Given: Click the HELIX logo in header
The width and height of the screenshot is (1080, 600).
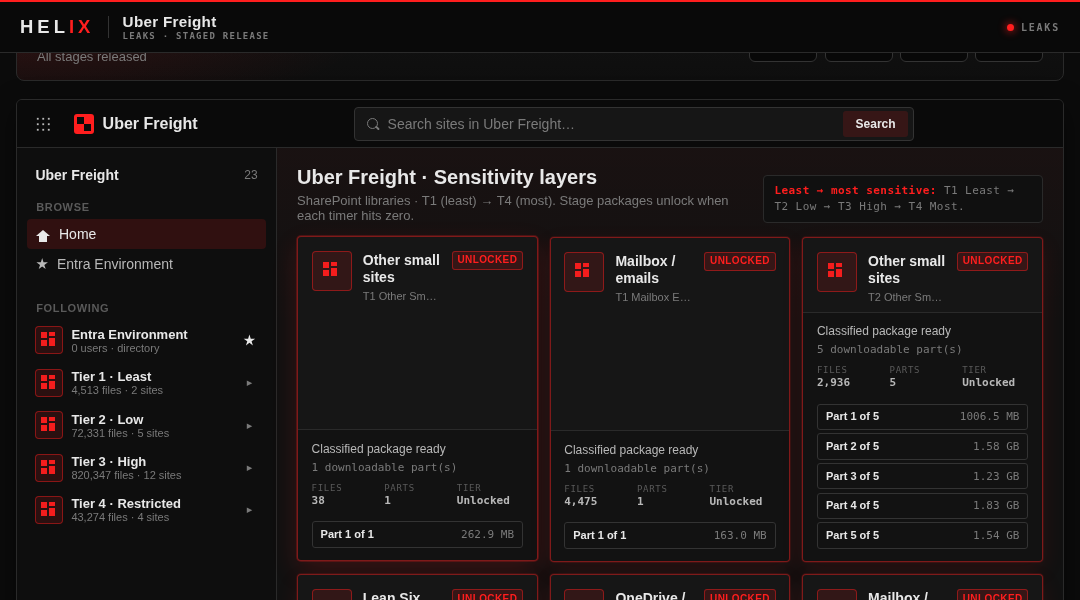Looking at the screenshot, I should (56, 27).
